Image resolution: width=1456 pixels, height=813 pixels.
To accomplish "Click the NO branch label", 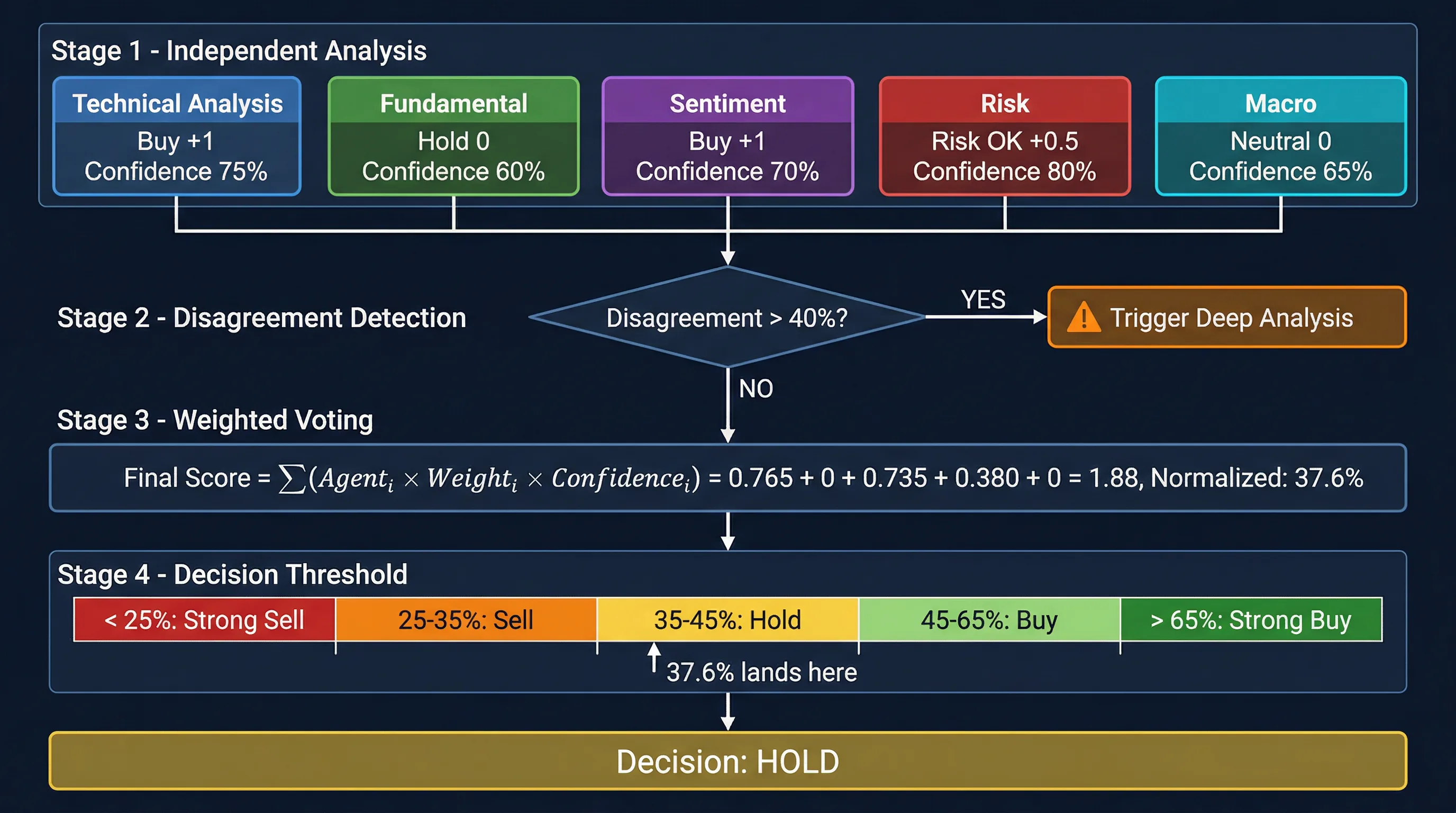I will tap(756, 389).
